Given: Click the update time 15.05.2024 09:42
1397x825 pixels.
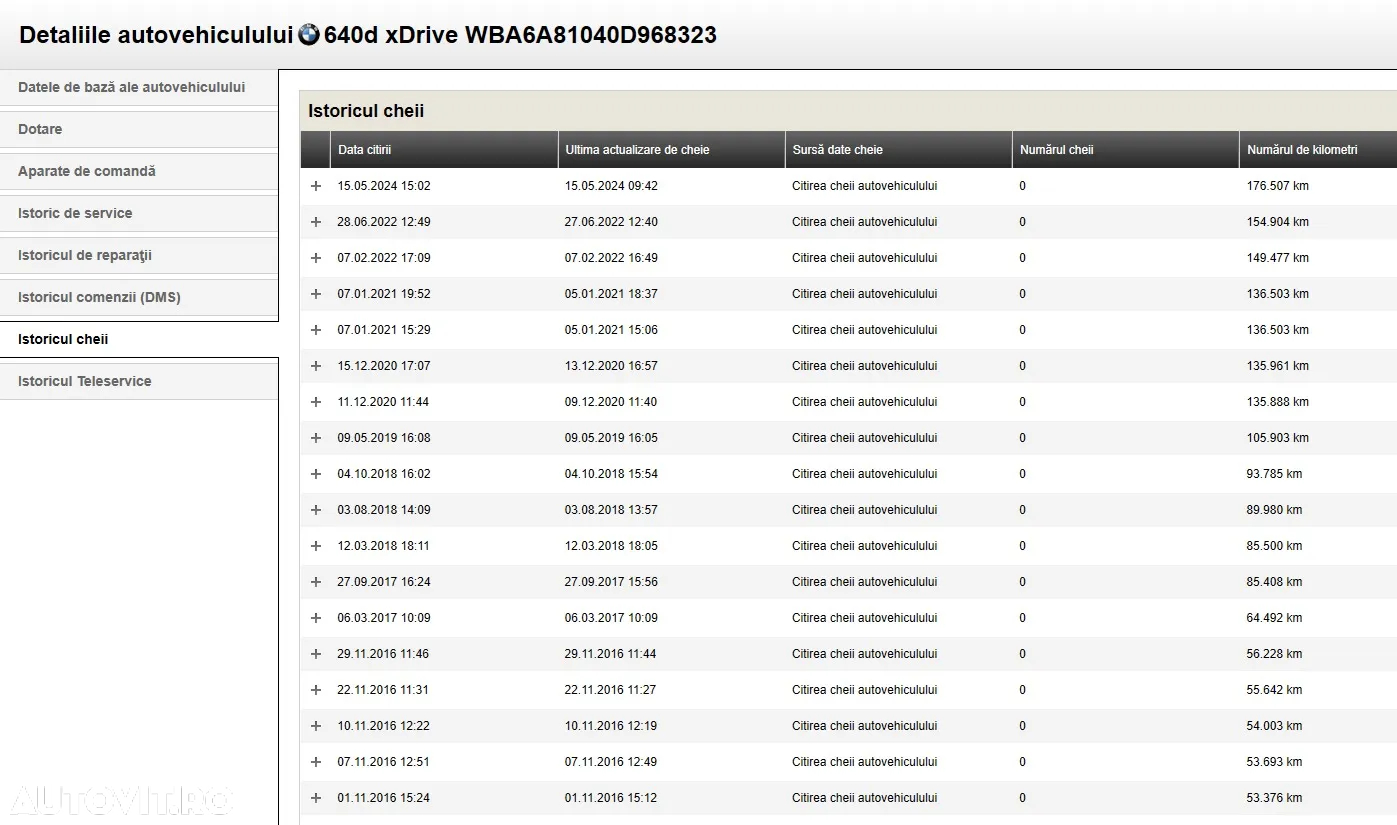Looking at the screenshot, I should [611, 186].
